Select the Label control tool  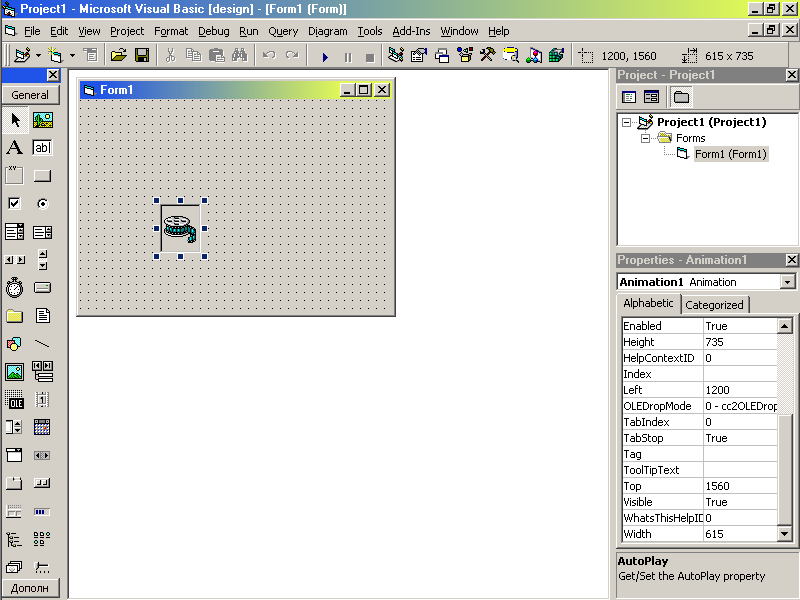point(15,147)
